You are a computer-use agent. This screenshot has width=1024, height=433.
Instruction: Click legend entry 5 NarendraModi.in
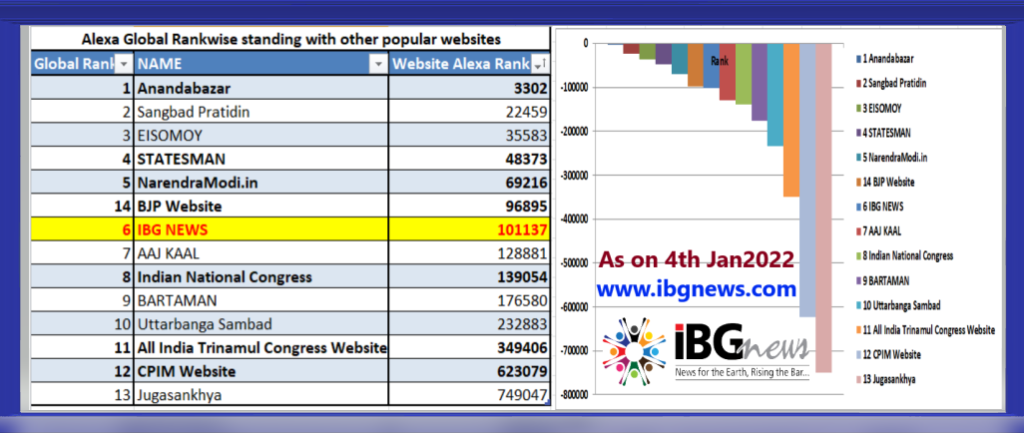pos(892,157)
